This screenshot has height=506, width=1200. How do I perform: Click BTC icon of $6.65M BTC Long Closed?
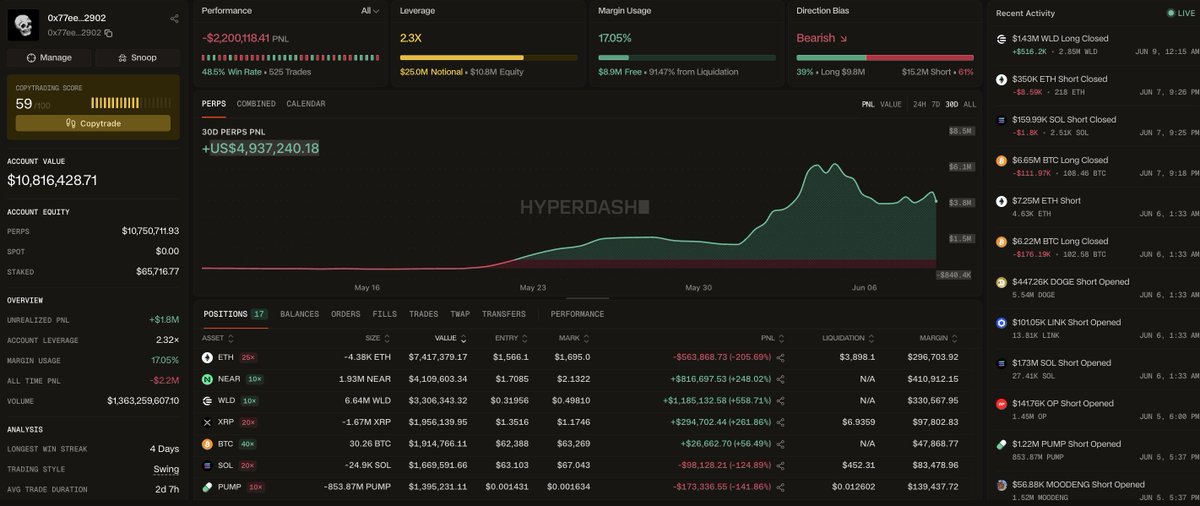(1001, 160)
